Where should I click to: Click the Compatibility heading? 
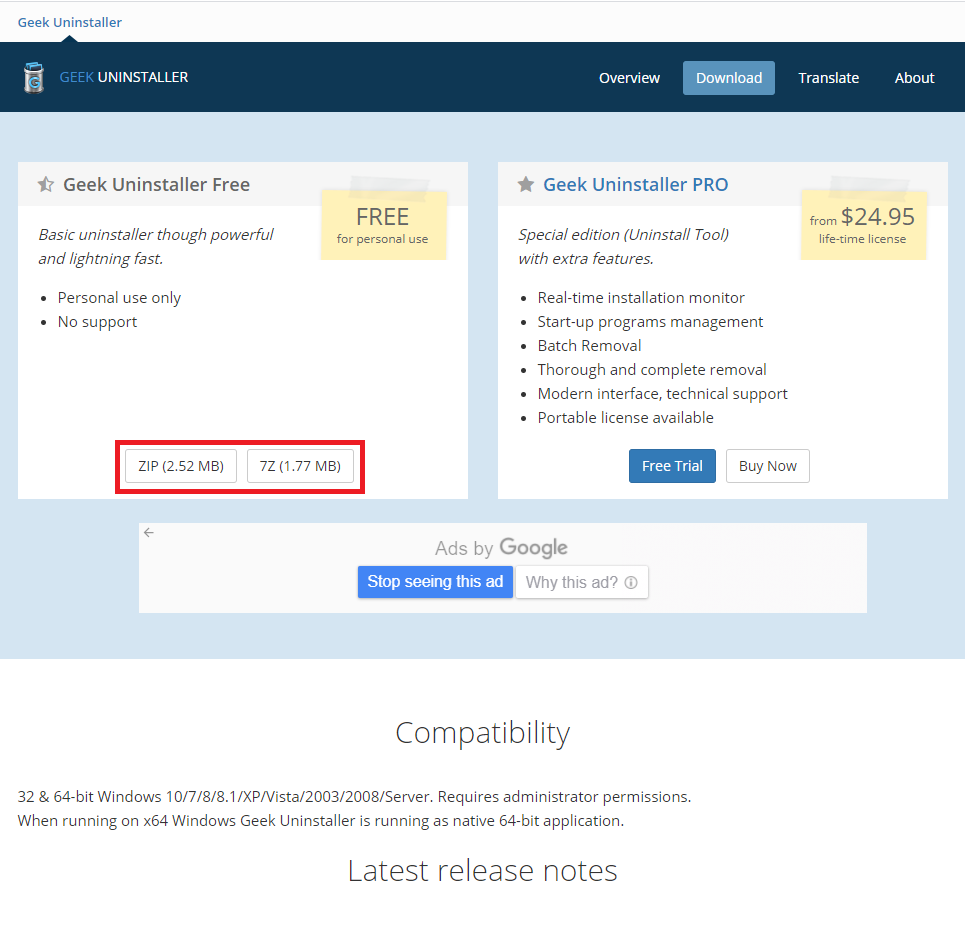pos(482,734)
